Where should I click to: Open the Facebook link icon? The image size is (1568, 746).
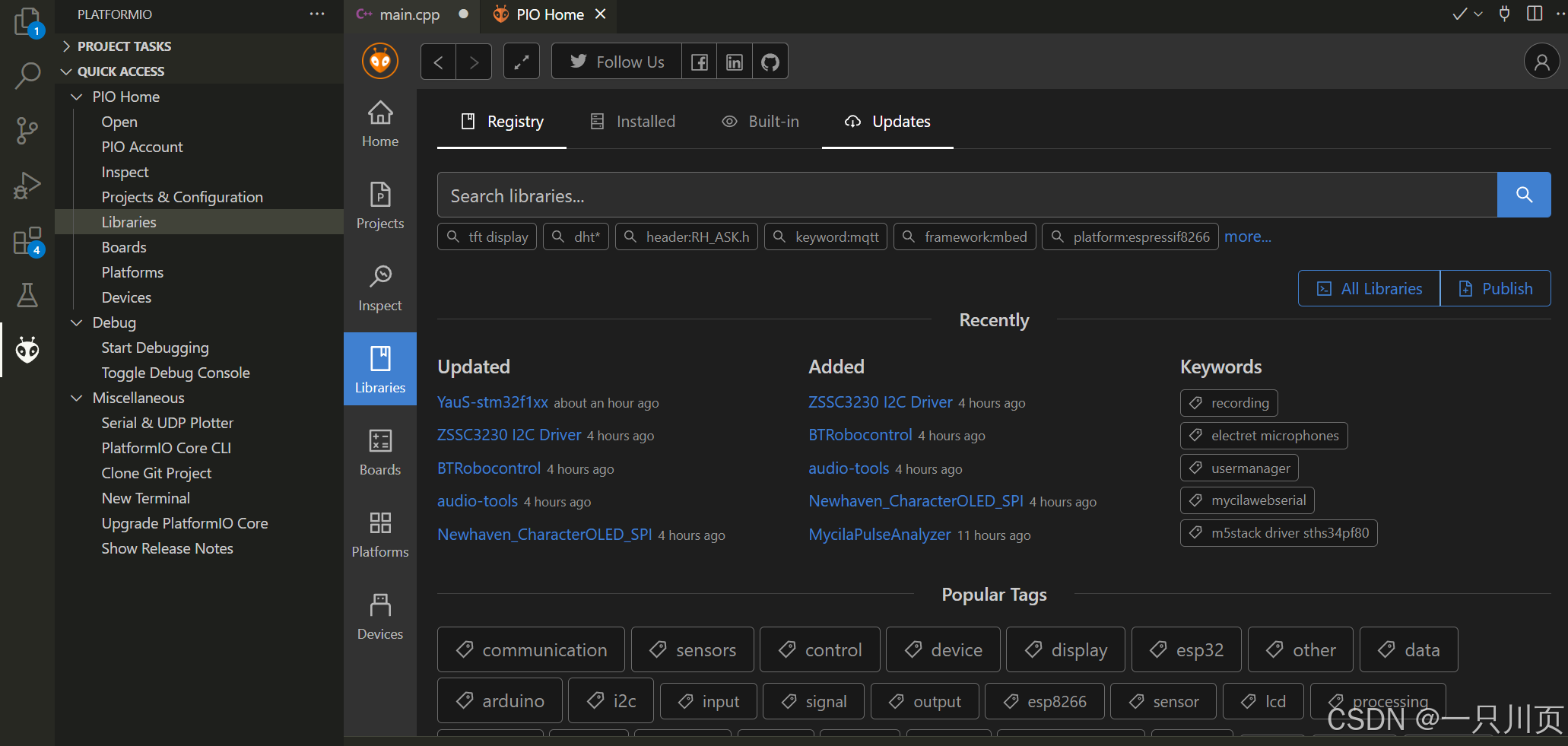click(x=700, y=62)
